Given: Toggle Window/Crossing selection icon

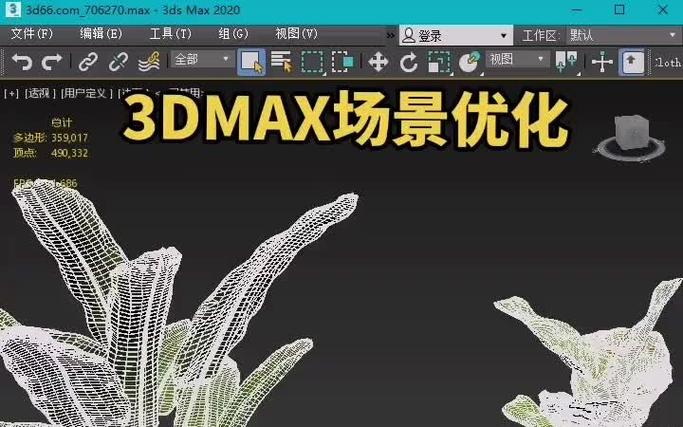Looking at the screenshot, I should click(343, 61).
